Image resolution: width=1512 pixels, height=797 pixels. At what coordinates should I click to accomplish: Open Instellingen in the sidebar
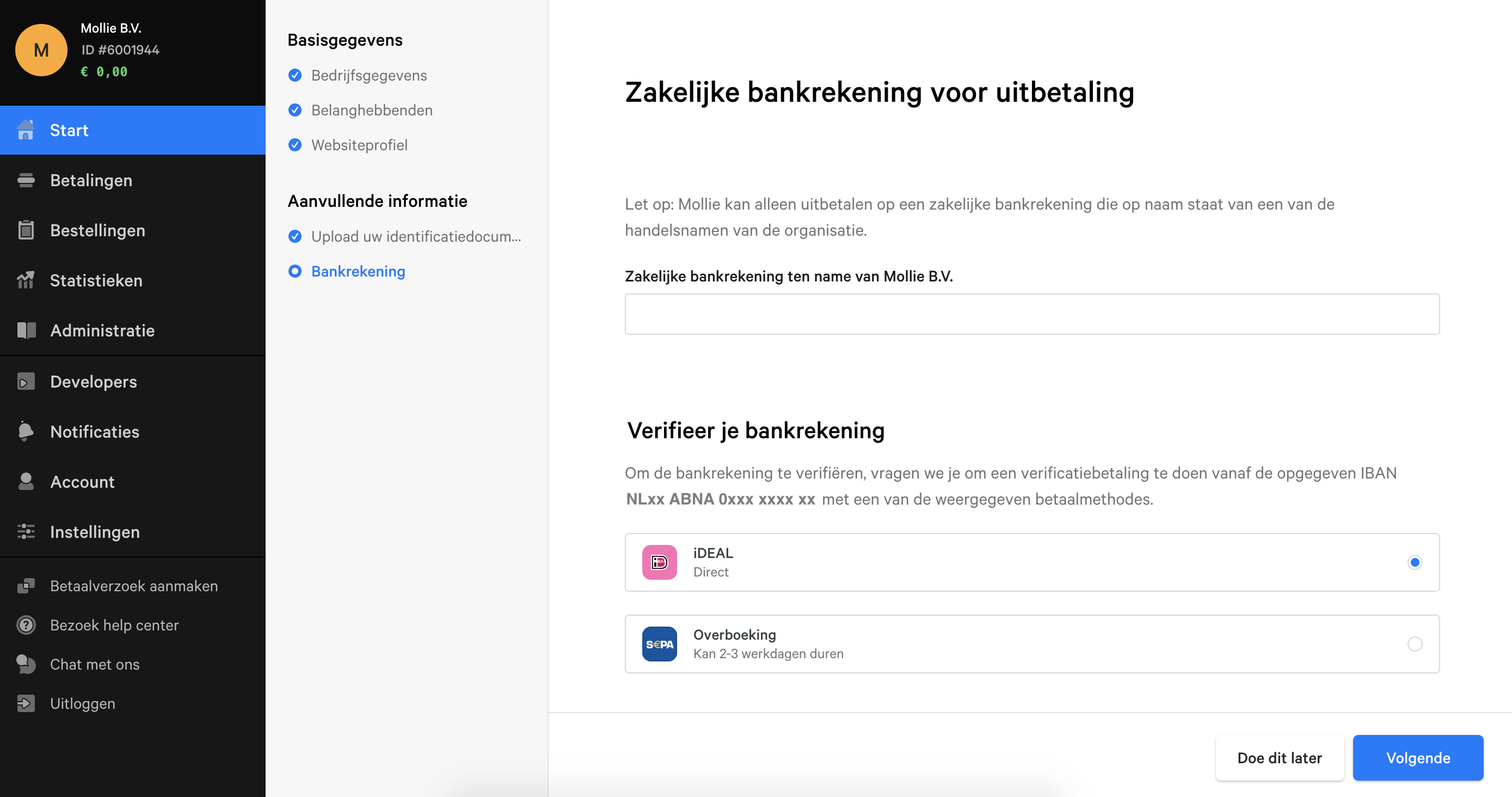point(133,532)
